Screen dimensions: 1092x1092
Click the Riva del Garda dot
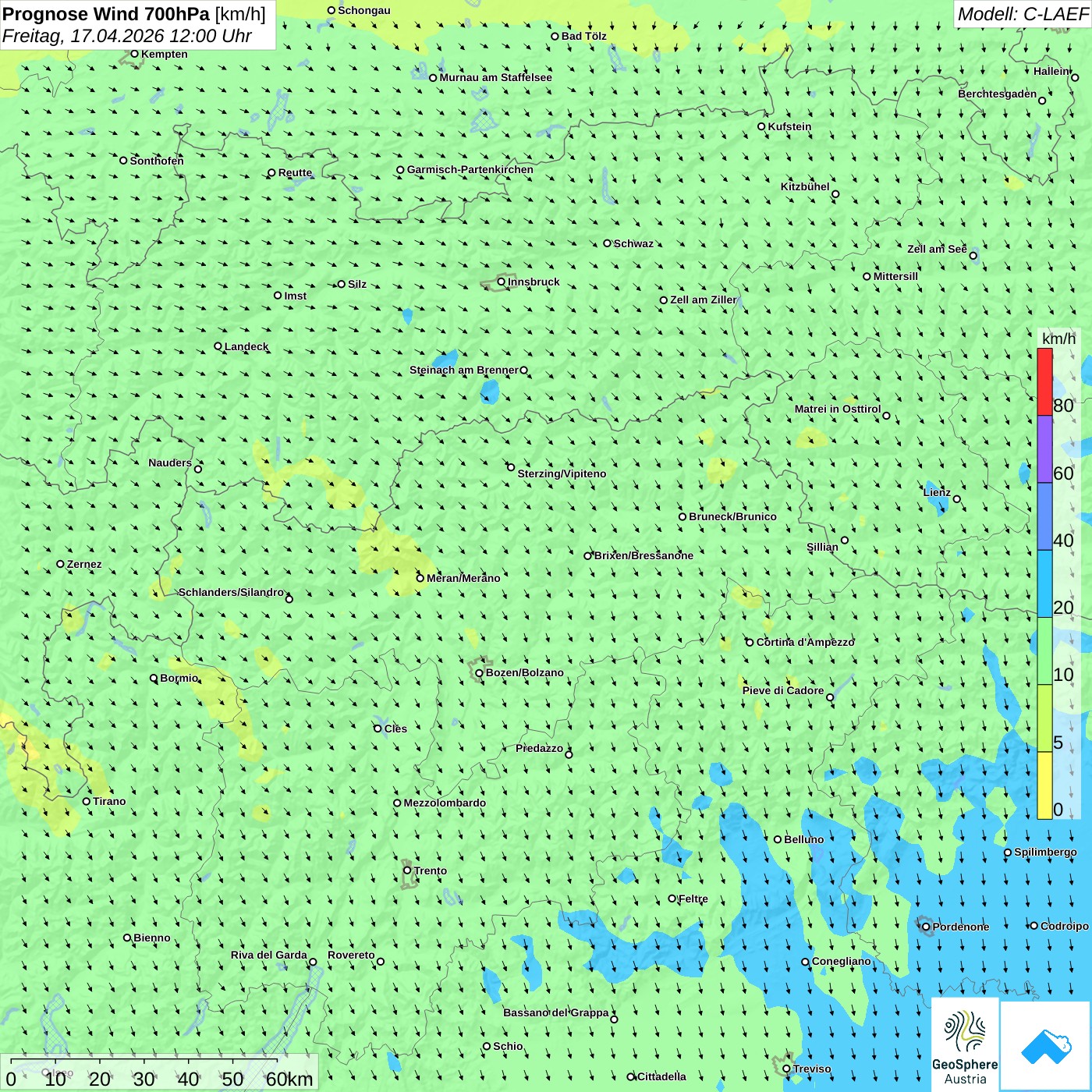pyautogui.click(x=314, y=962)
